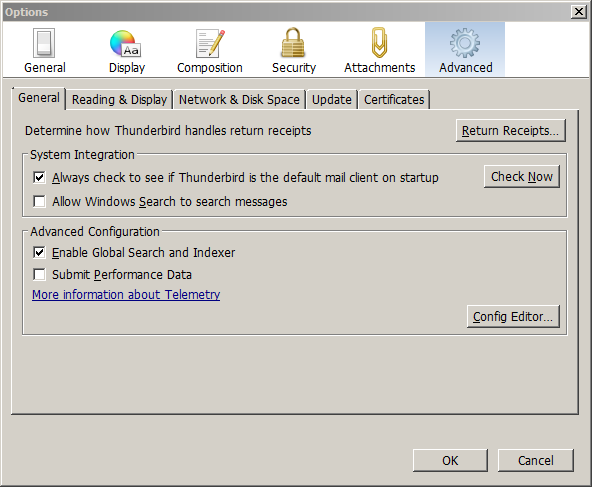Open the Security padlock category

[x=294, y=50]
